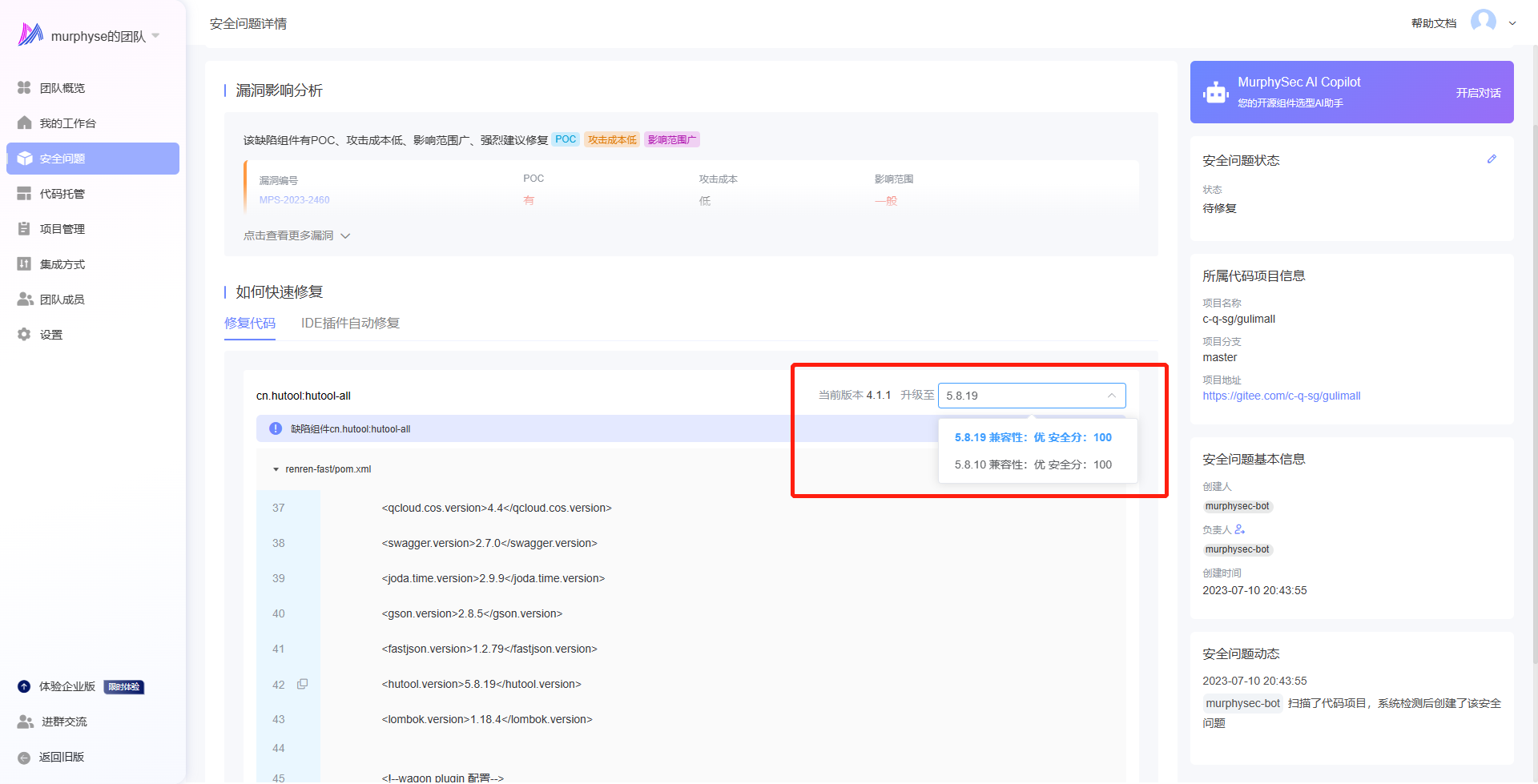Click the user avatar in top bar
Viewport: 1538px width, 784px height.
pyautogui.click(x=1483, y=22)
